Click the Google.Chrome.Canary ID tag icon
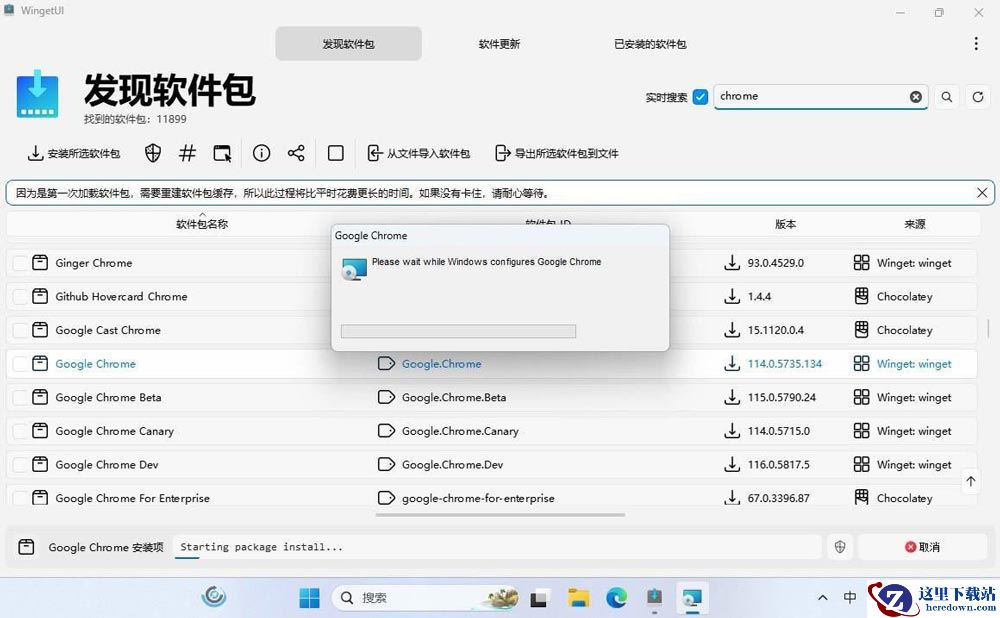 [x=386, y=431]
